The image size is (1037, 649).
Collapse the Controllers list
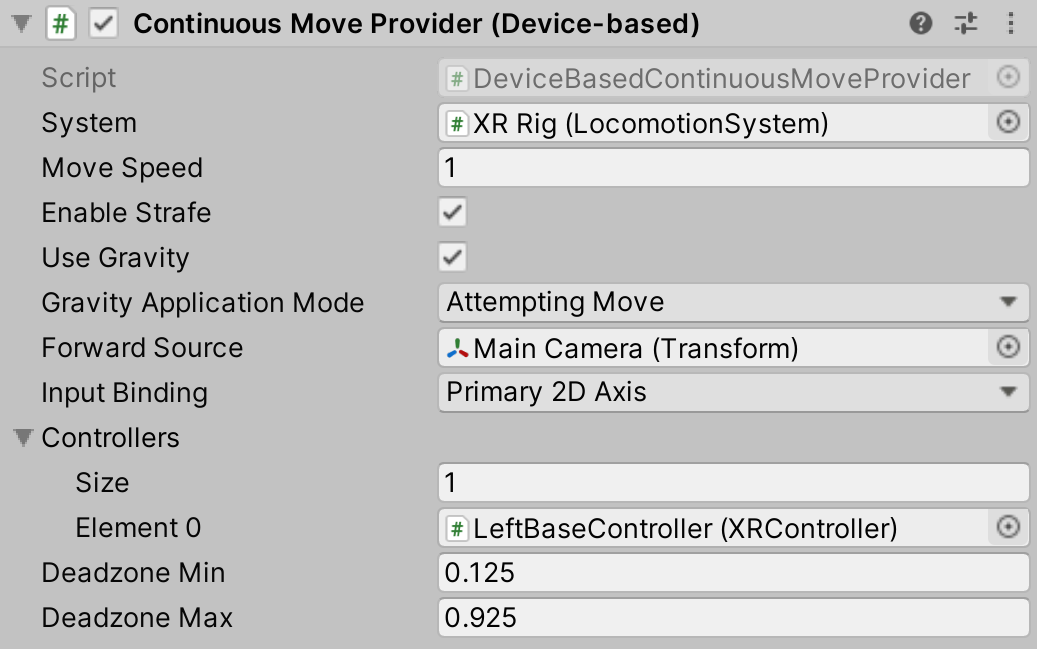tap(22, 437)
